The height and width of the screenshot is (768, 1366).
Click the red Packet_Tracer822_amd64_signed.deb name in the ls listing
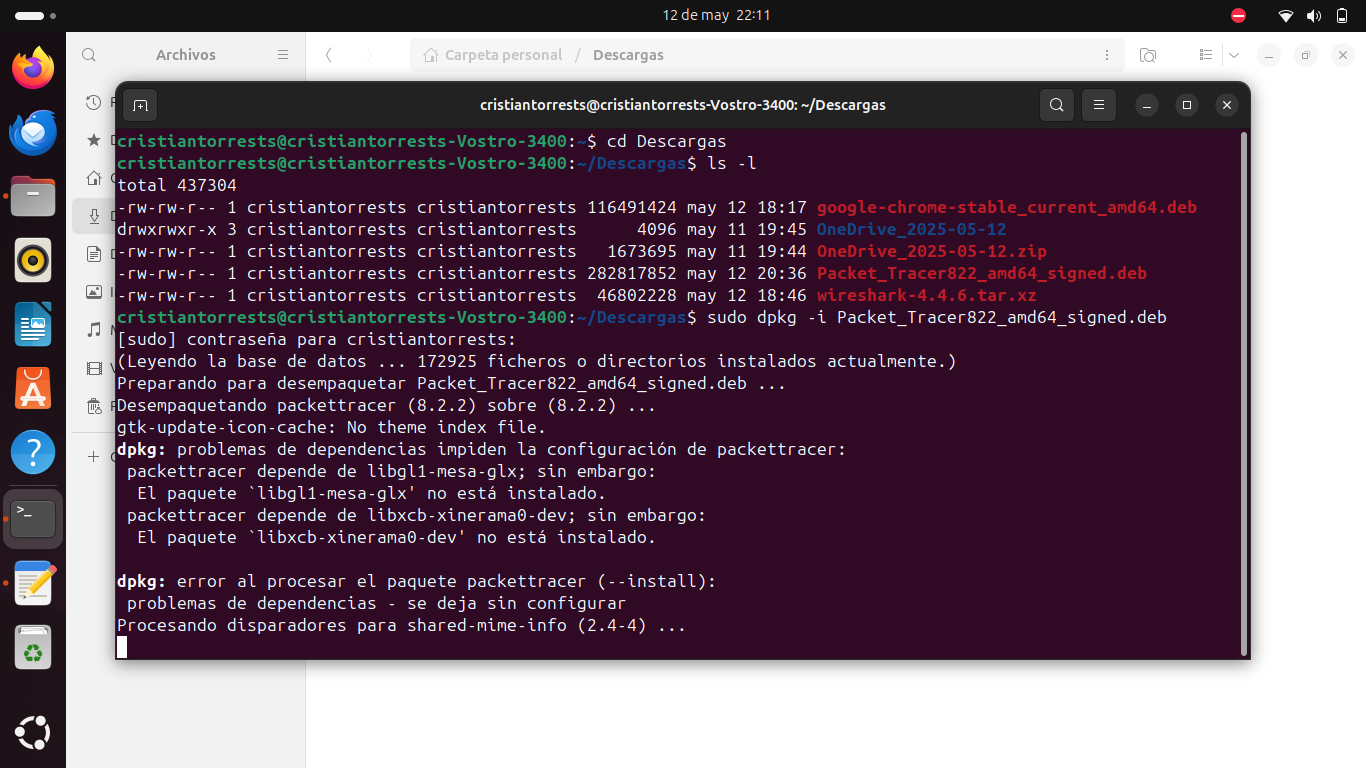(981, 274)
